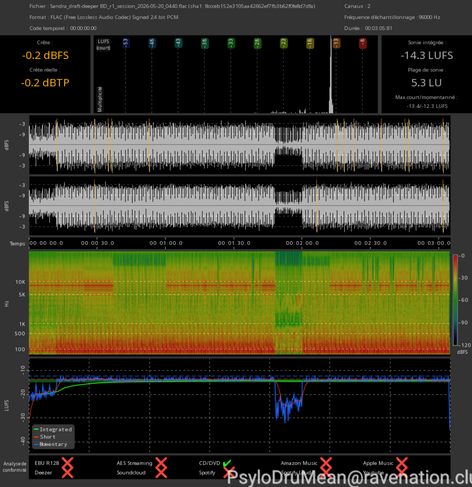Click the red cross beside Soundcloud

point(161,472)
